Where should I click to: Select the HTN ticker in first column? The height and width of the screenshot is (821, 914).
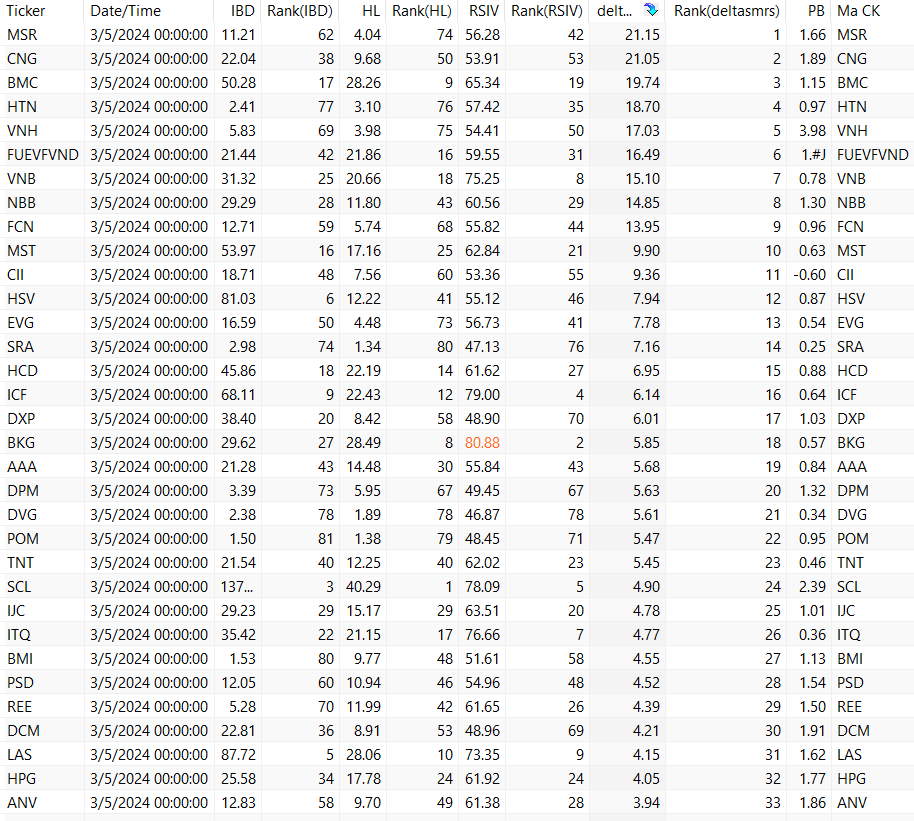pos(22,107)
